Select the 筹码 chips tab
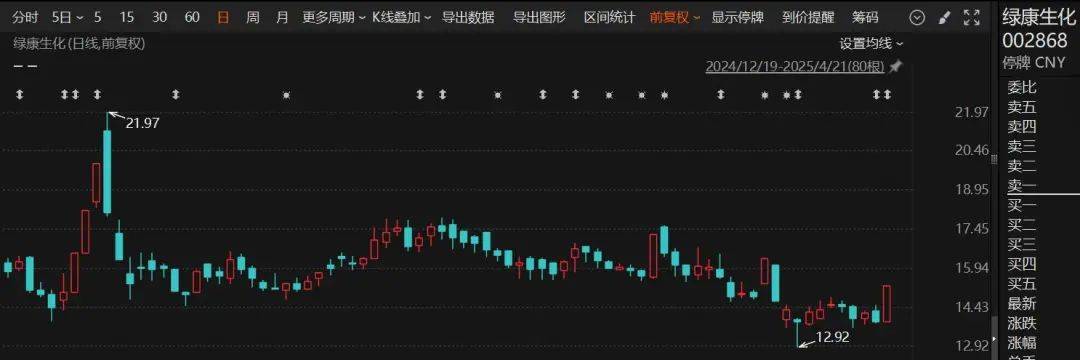This screenshot has height=360, width=1080. tap(865, 17)
